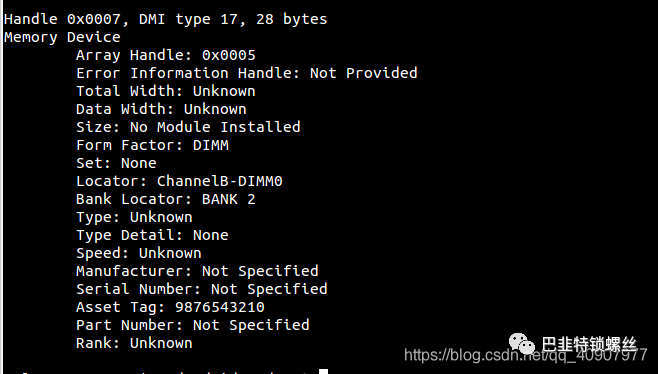Screen dimensions: 658x374
Task: Click the 'Memory Device' heading text
Action: point(62,37)
